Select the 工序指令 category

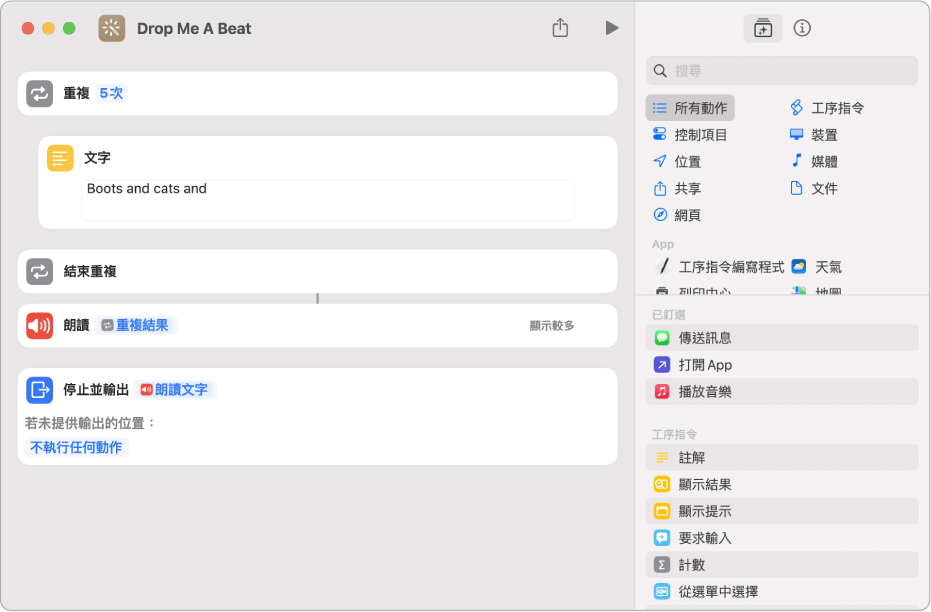point(826,108)
